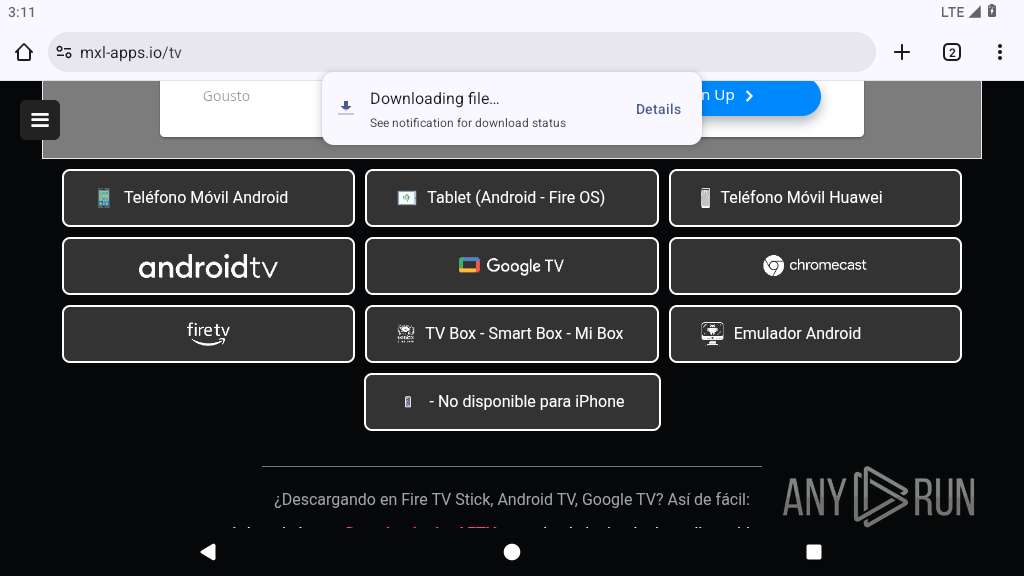Open the site hamburger menu
Viewport: 1024px width, 576px height.
click(40, 120)
